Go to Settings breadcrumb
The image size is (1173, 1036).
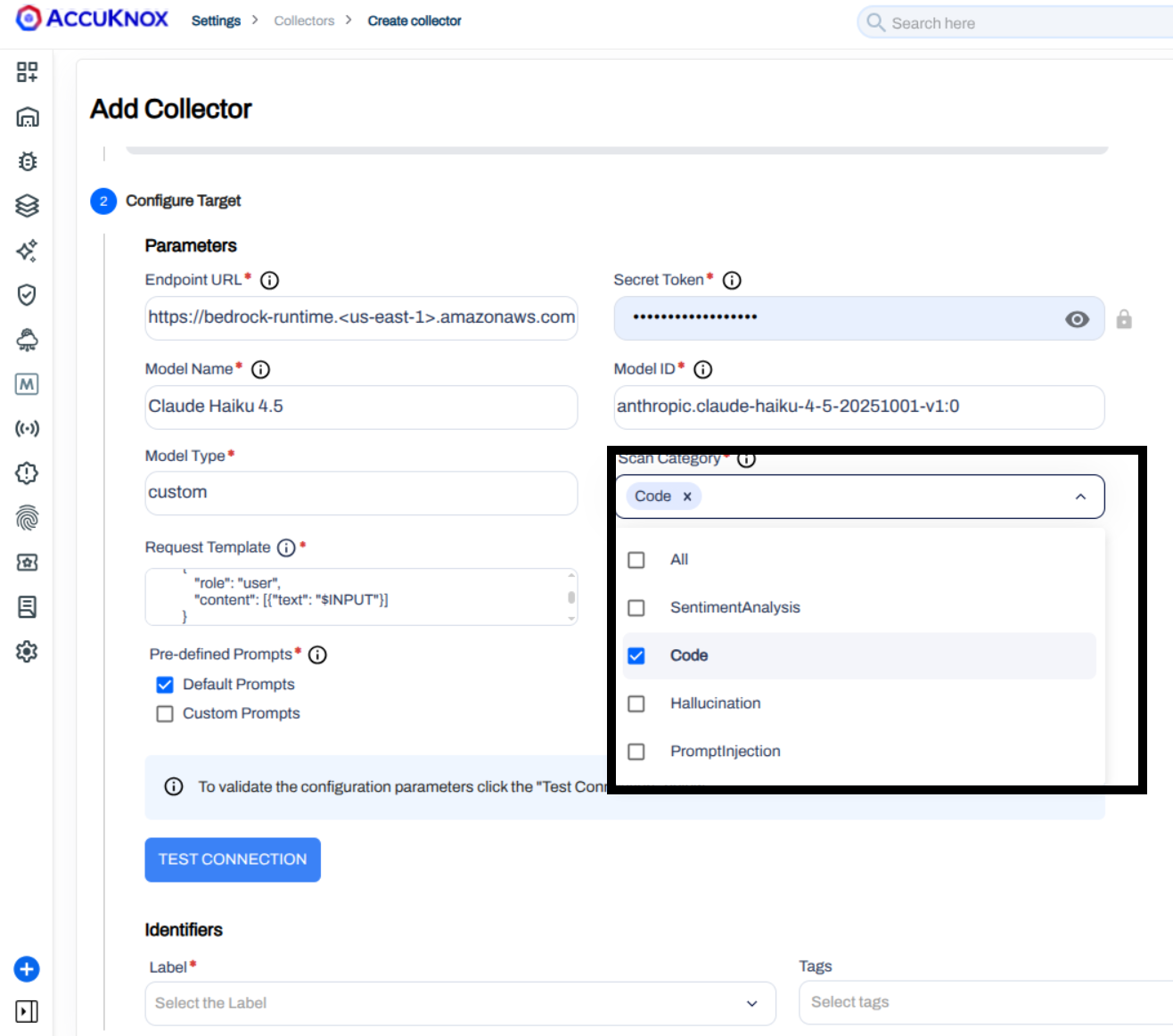tap(216, 21)
